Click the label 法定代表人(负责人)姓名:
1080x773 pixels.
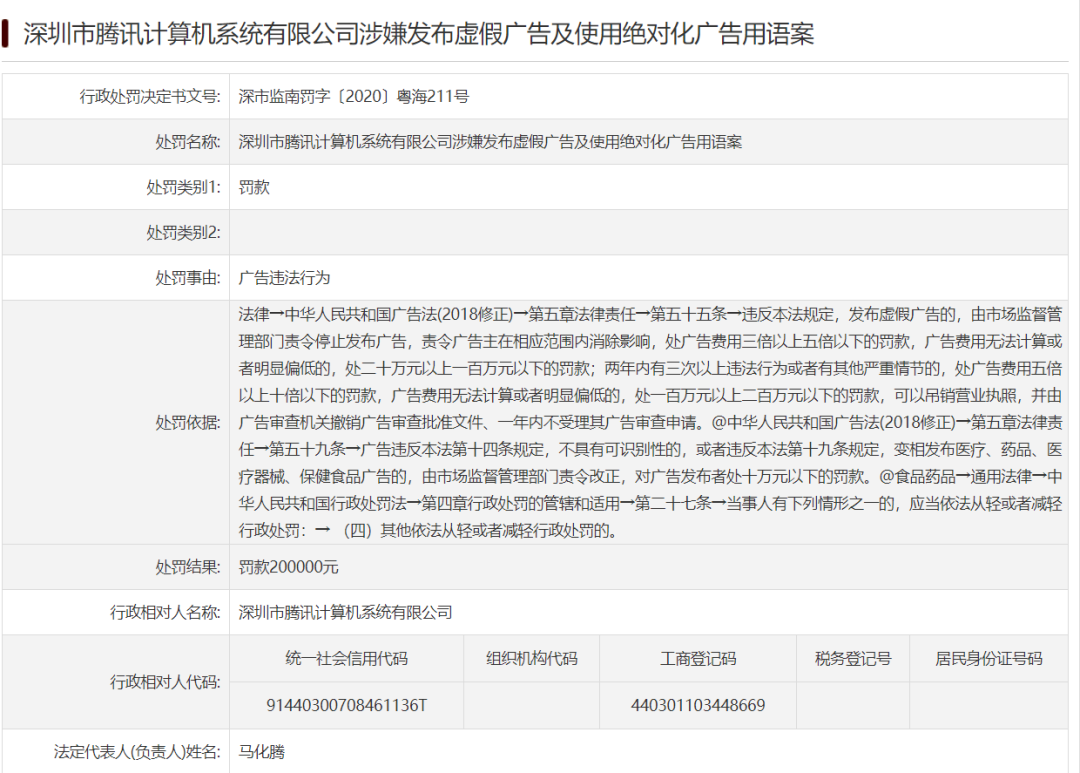click(137, 752)
